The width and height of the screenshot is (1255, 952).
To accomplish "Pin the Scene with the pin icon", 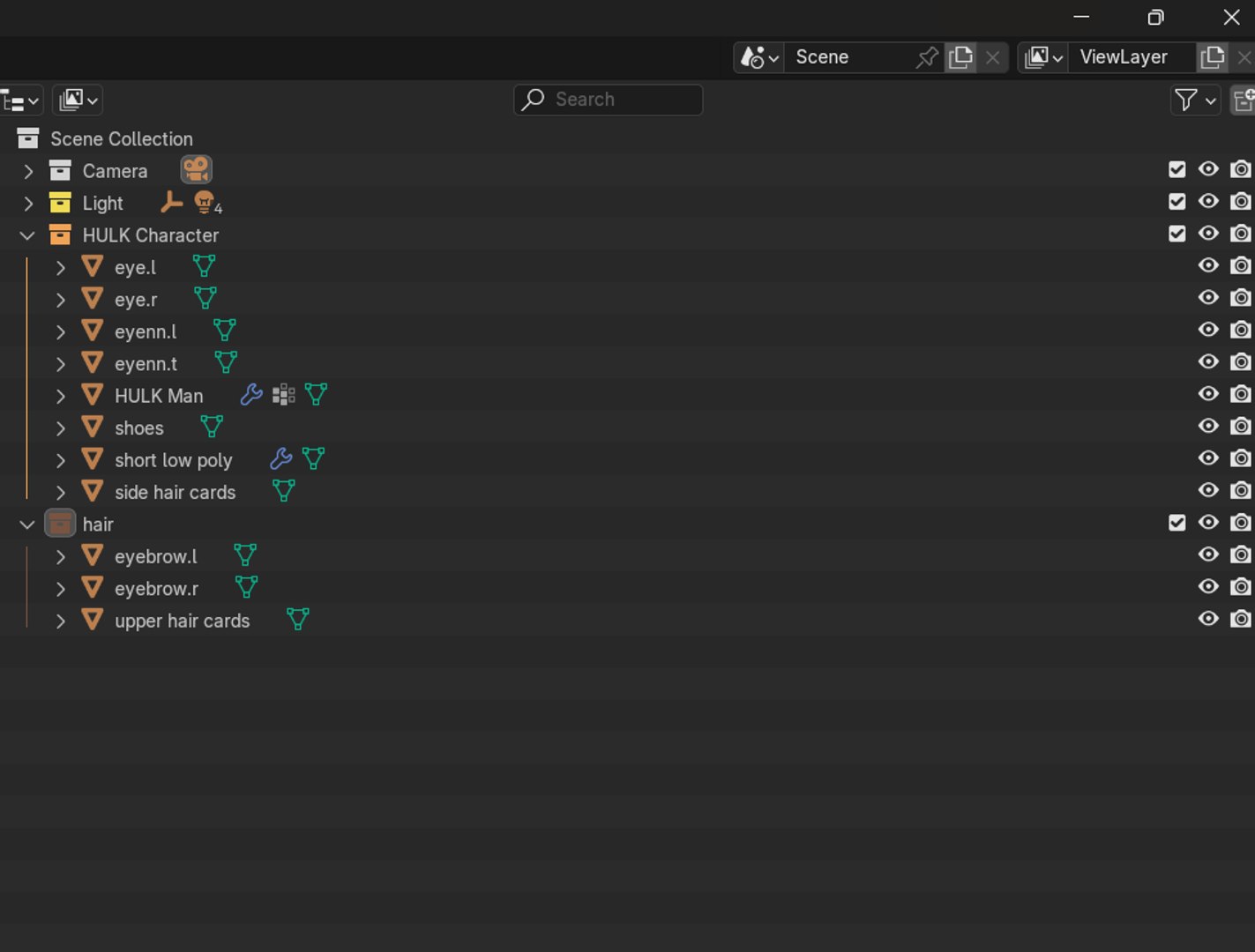I will [926, 57].
